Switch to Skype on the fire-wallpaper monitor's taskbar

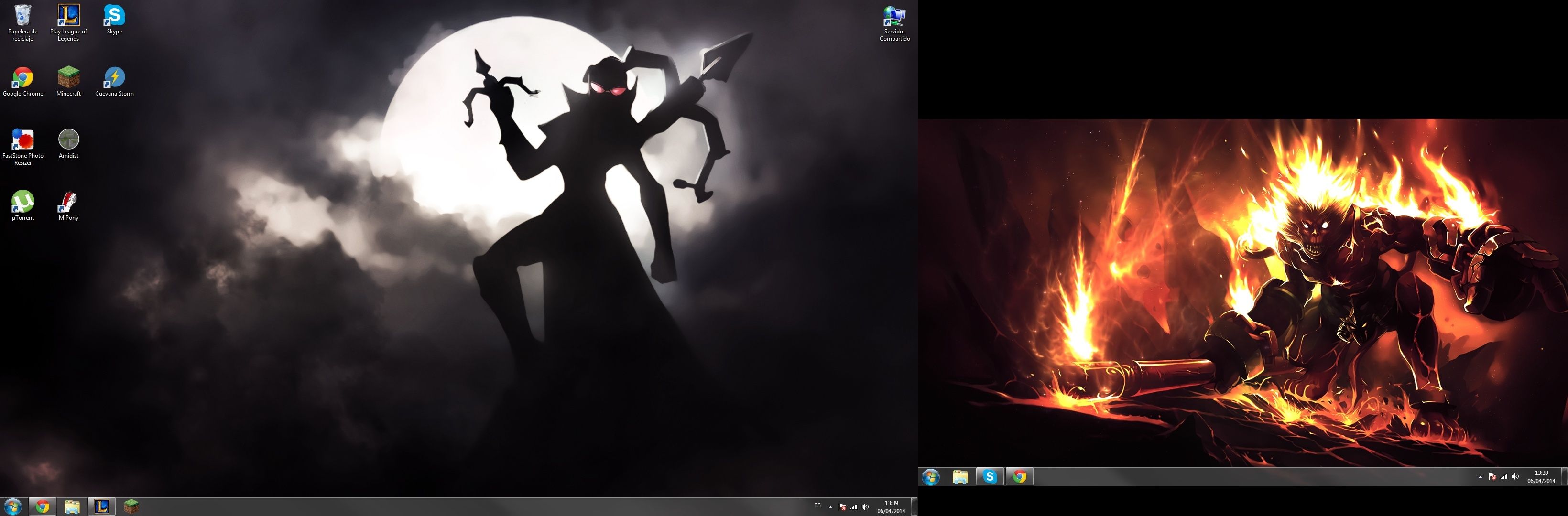click(991, 477)
